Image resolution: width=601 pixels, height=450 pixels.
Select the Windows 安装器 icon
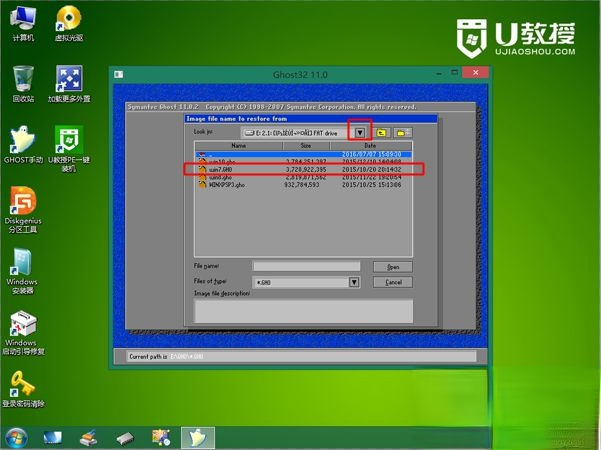22,271
